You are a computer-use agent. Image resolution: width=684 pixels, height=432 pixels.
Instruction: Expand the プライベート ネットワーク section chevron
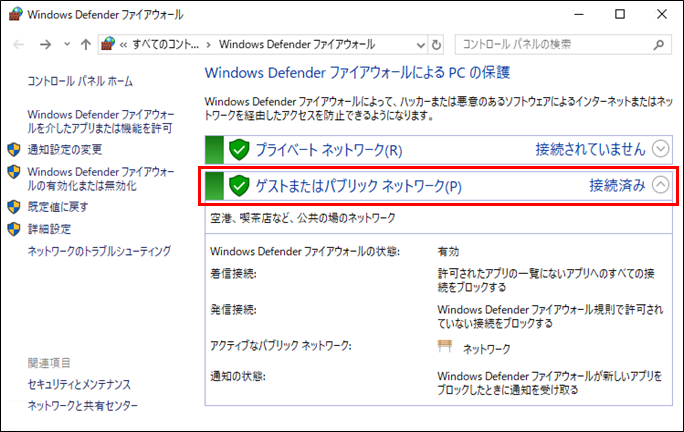pos(660,149)
